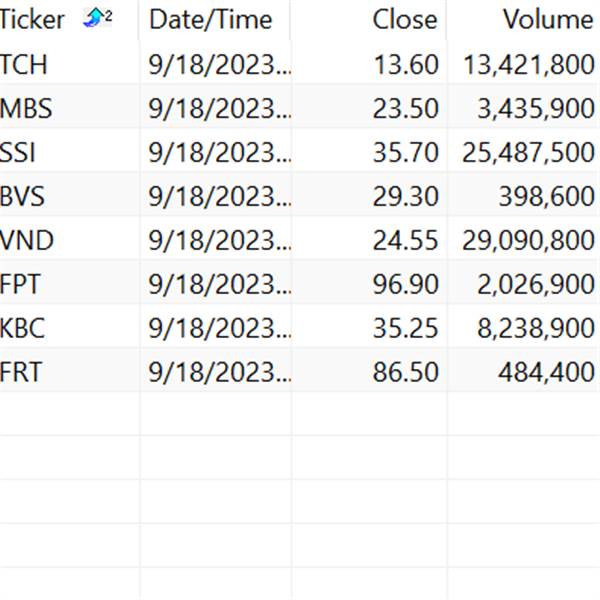
Task: Select the KBC ticker row
Action: (x=24, y=329)
